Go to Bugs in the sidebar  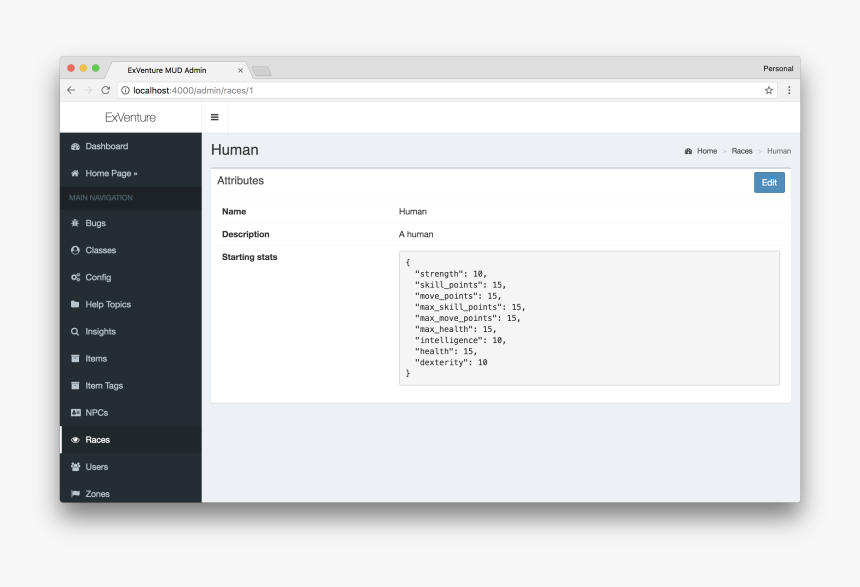click(x=131, y=223)
